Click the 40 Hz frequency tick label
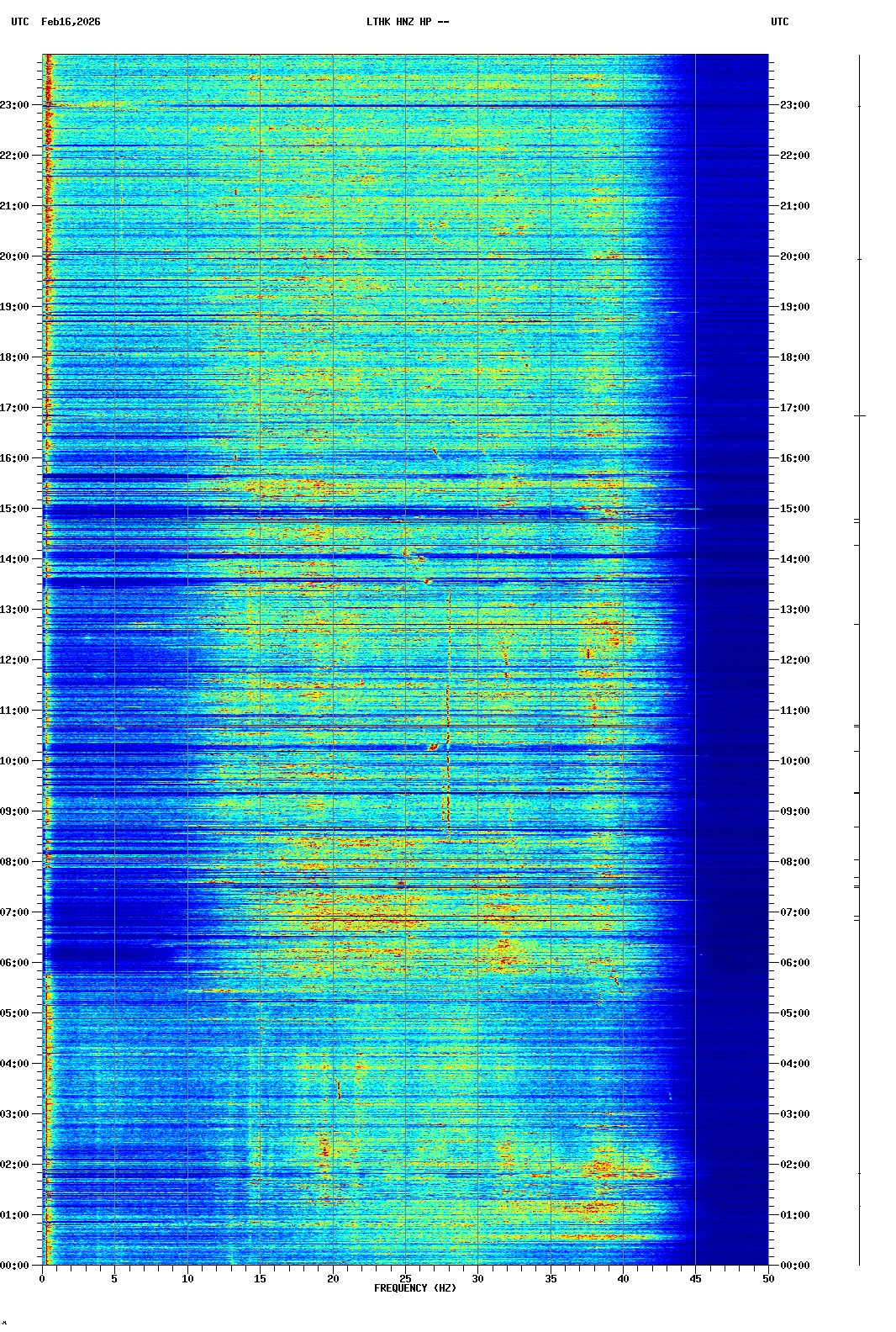 623,1279
